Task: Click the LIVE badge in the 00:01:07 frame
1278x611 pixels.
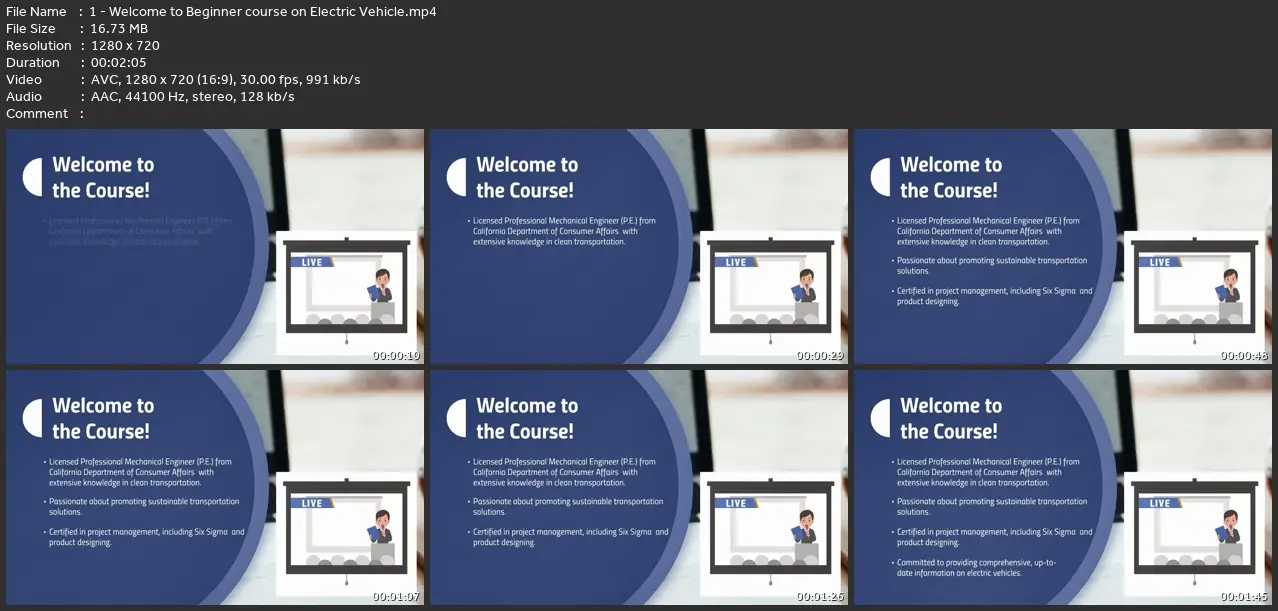Action: coord(312,503)
